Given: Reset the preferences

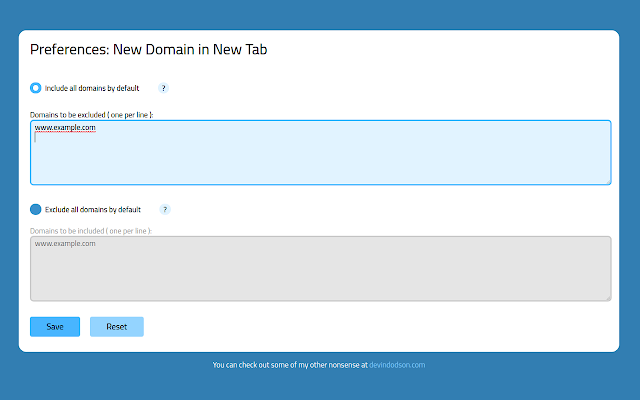Looking at the screenshot, I should [x=117, y=327].
